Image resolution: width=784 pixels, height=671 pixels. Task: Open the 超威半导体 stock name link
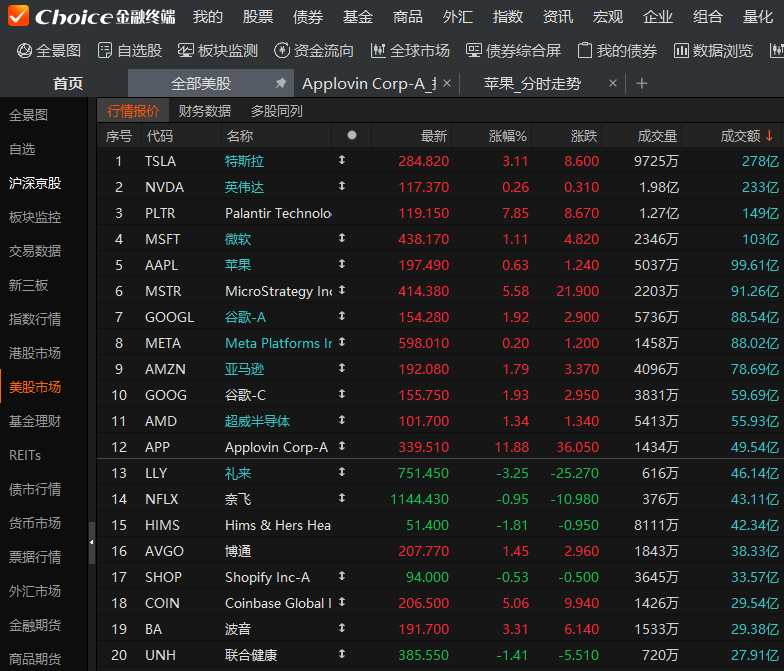pyautogui.click(x=257, y=421)
